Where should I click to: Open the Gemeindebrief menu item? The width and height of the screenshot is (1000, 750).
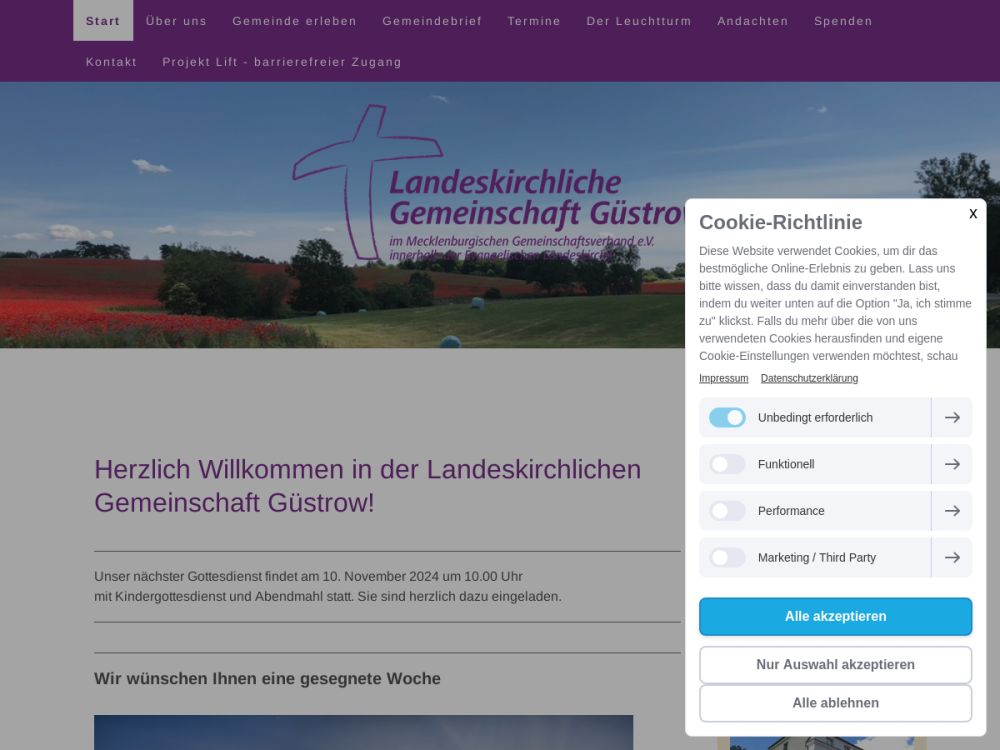[x=432, y=21]
